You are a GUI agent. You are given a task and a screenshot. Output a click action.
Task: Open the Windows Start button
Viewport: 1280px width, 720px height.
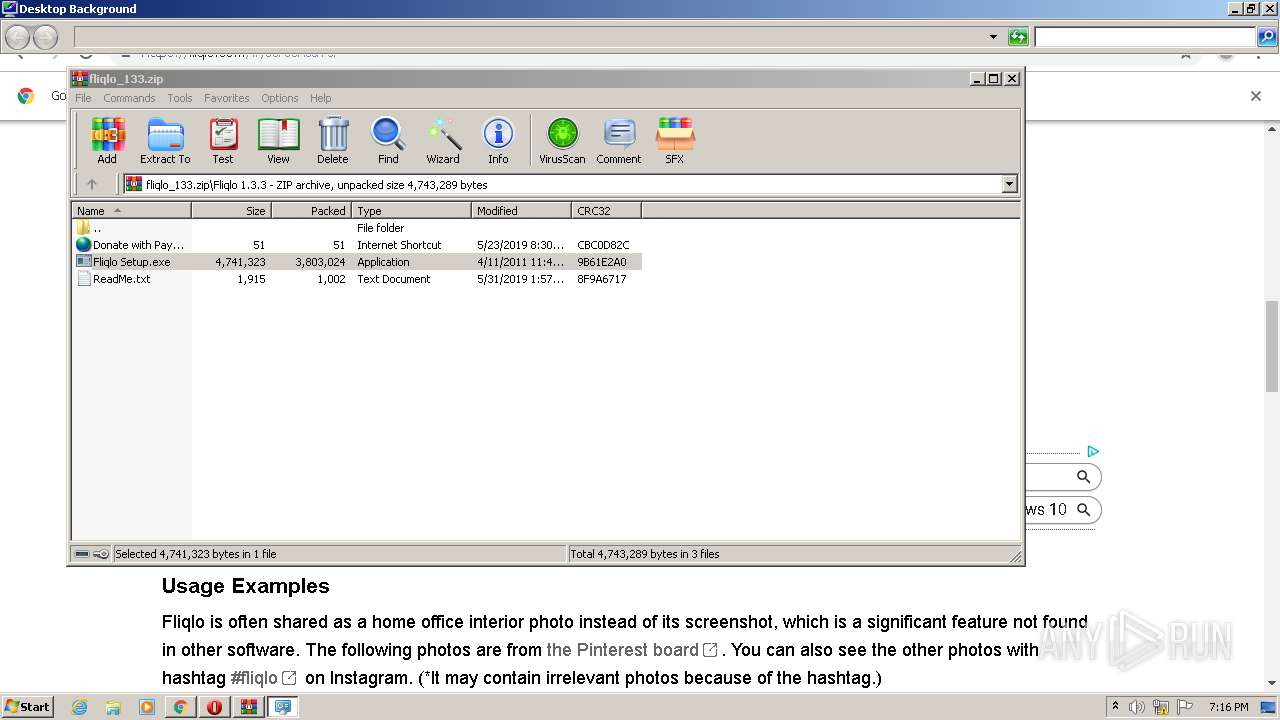[x=27, y=707]
